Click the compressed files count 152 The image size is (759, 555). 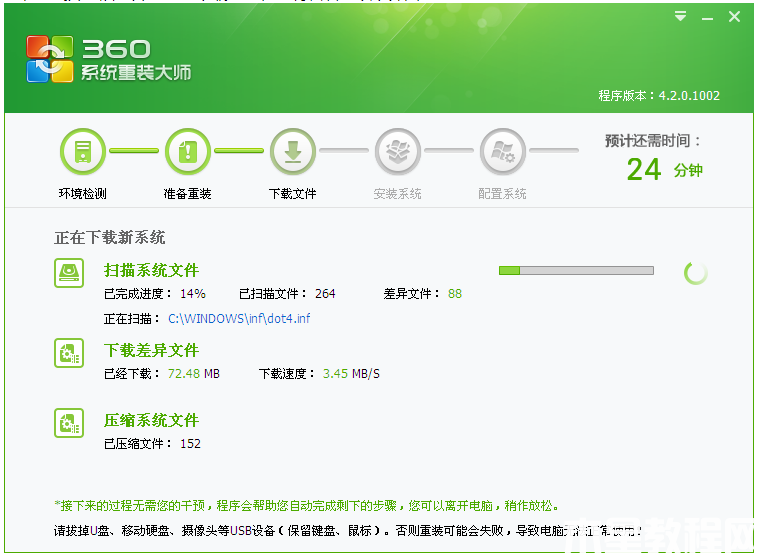point(190,444)
